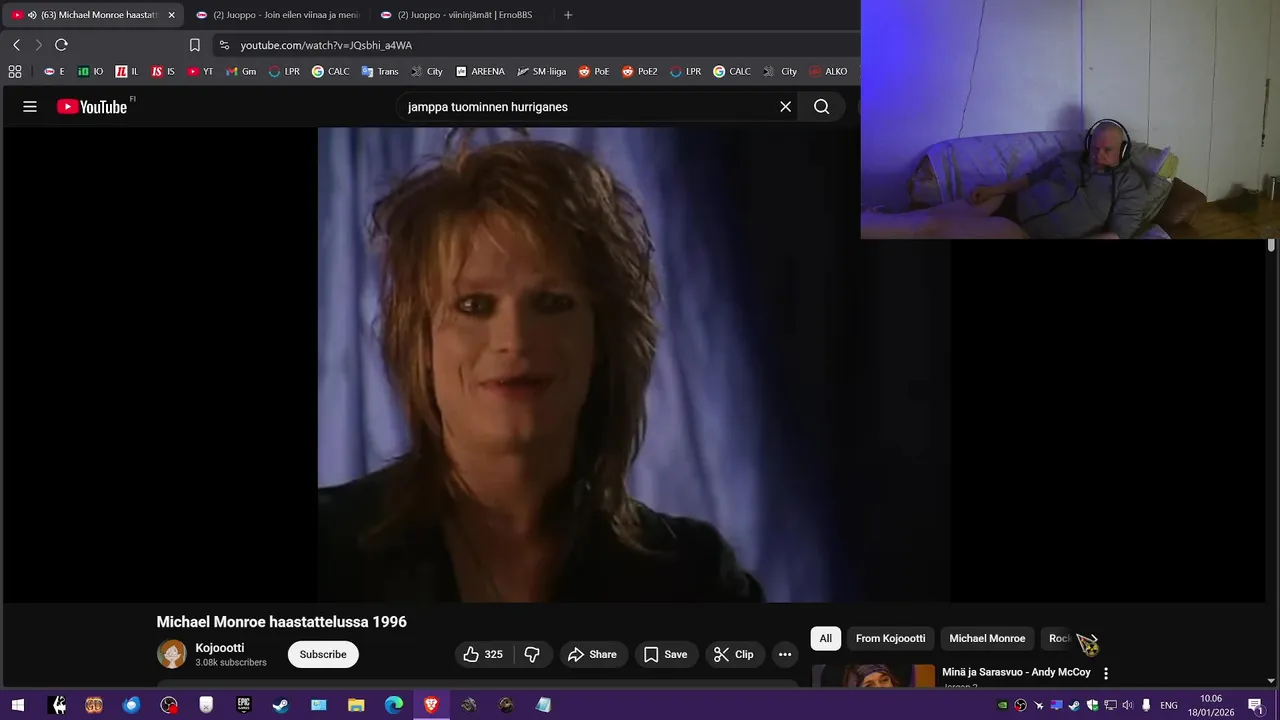Run the search with magnifier button
1280x720 pixels.
pyautogui.click(x=822, y=107)
